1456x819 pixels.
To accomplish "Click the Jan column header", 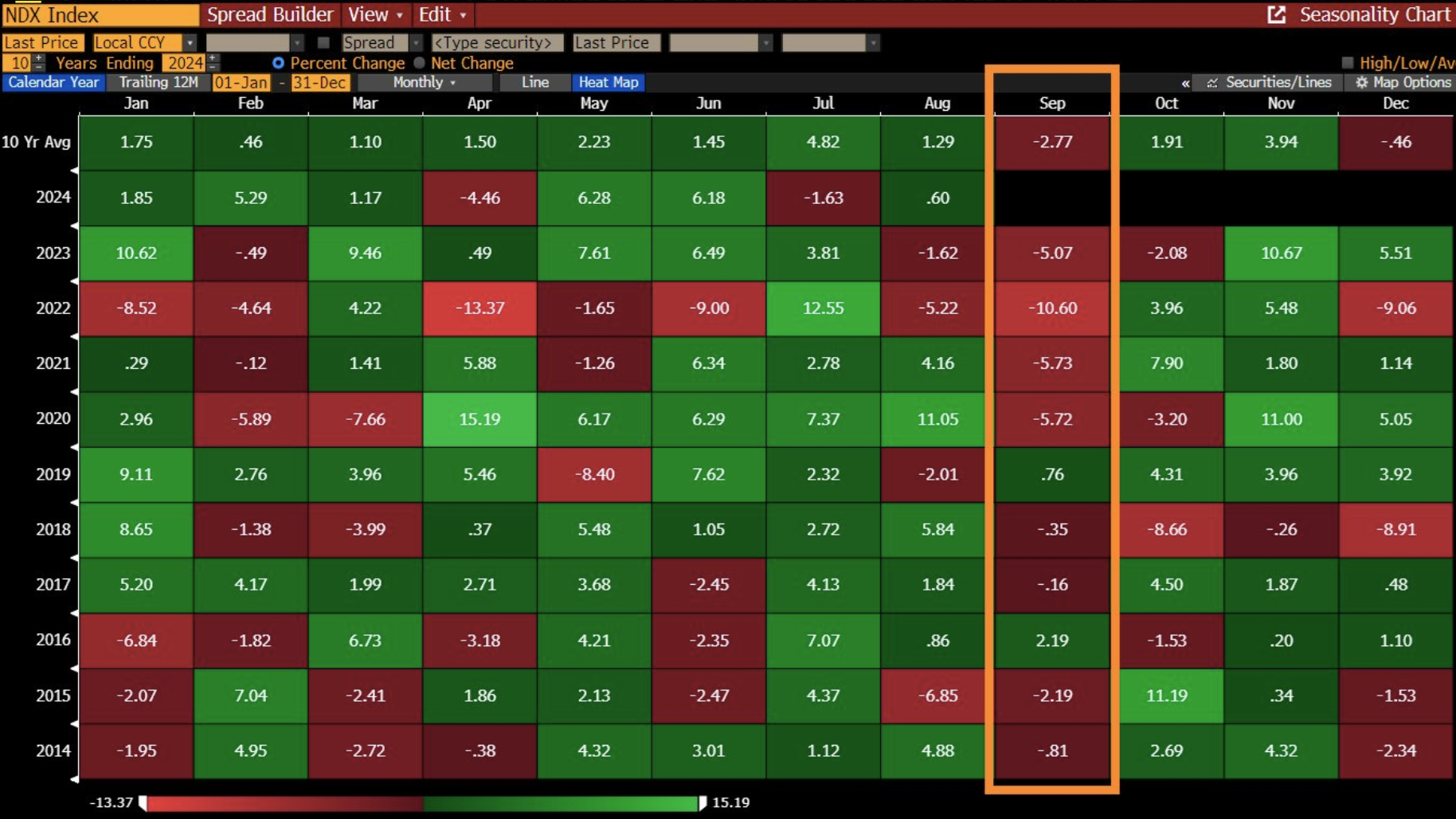I will coord(136,104).
